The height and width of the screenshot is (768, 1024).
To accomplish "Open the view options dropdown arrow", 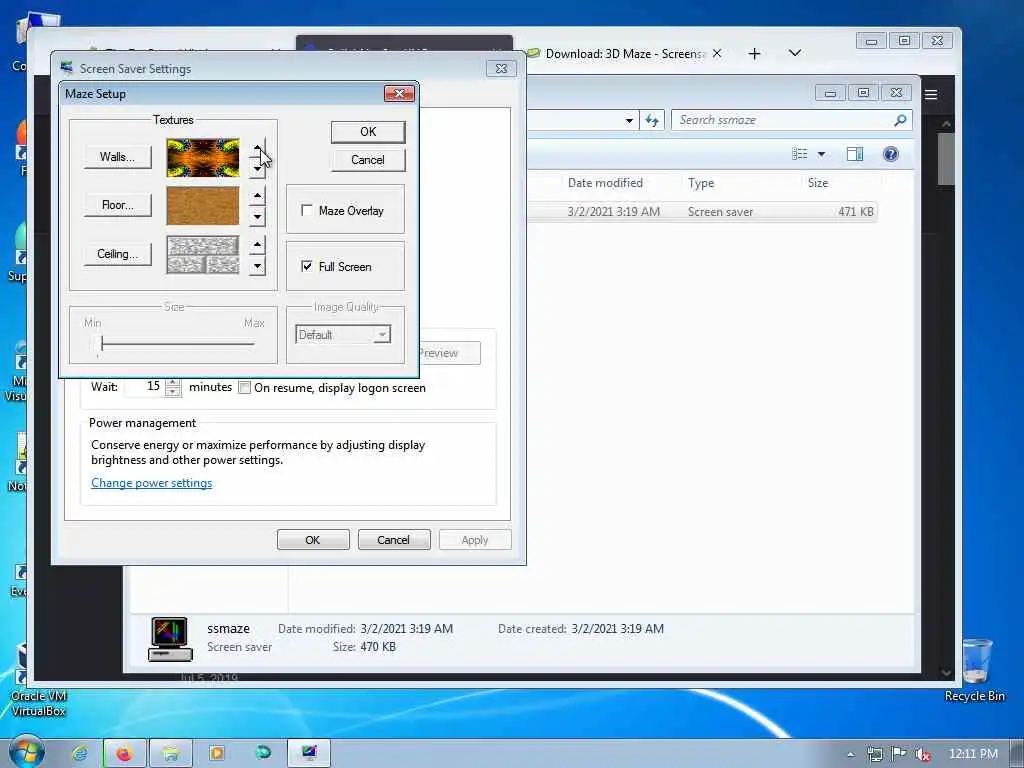I will [x=822, y=154].
